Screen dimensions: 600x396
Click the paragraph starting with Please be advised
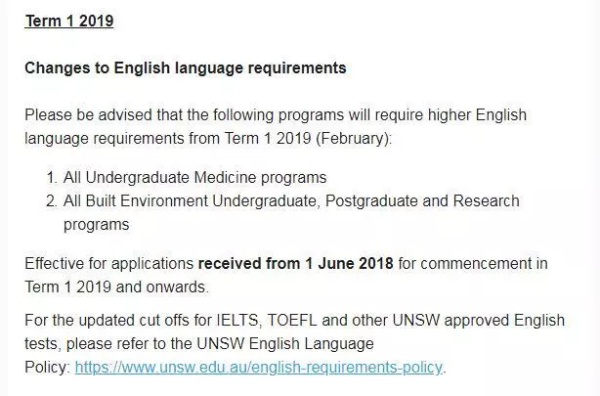[x=276, y=127]
